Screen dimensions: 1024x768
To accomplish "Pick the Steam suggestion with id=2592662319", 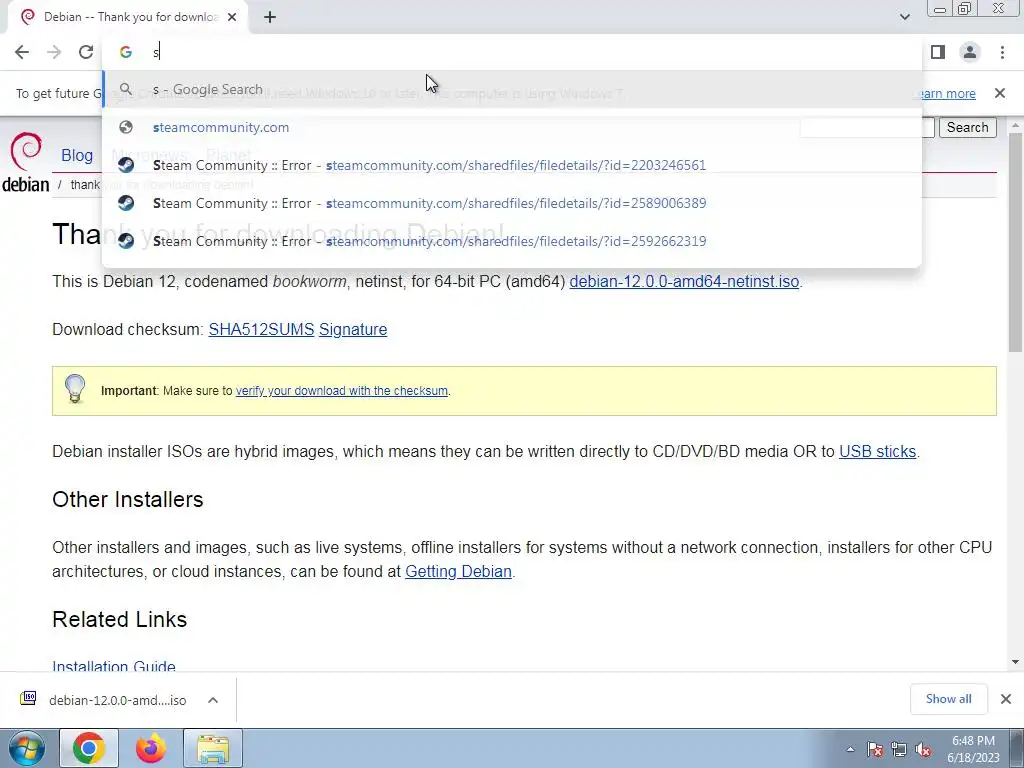I will coord(512,241).
